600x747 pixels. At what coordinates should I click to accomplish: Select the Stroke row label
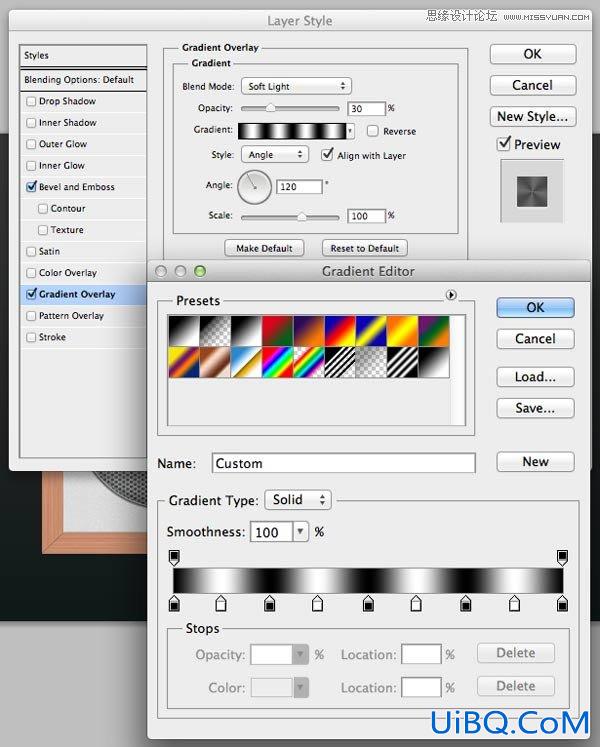coord(52,337)
